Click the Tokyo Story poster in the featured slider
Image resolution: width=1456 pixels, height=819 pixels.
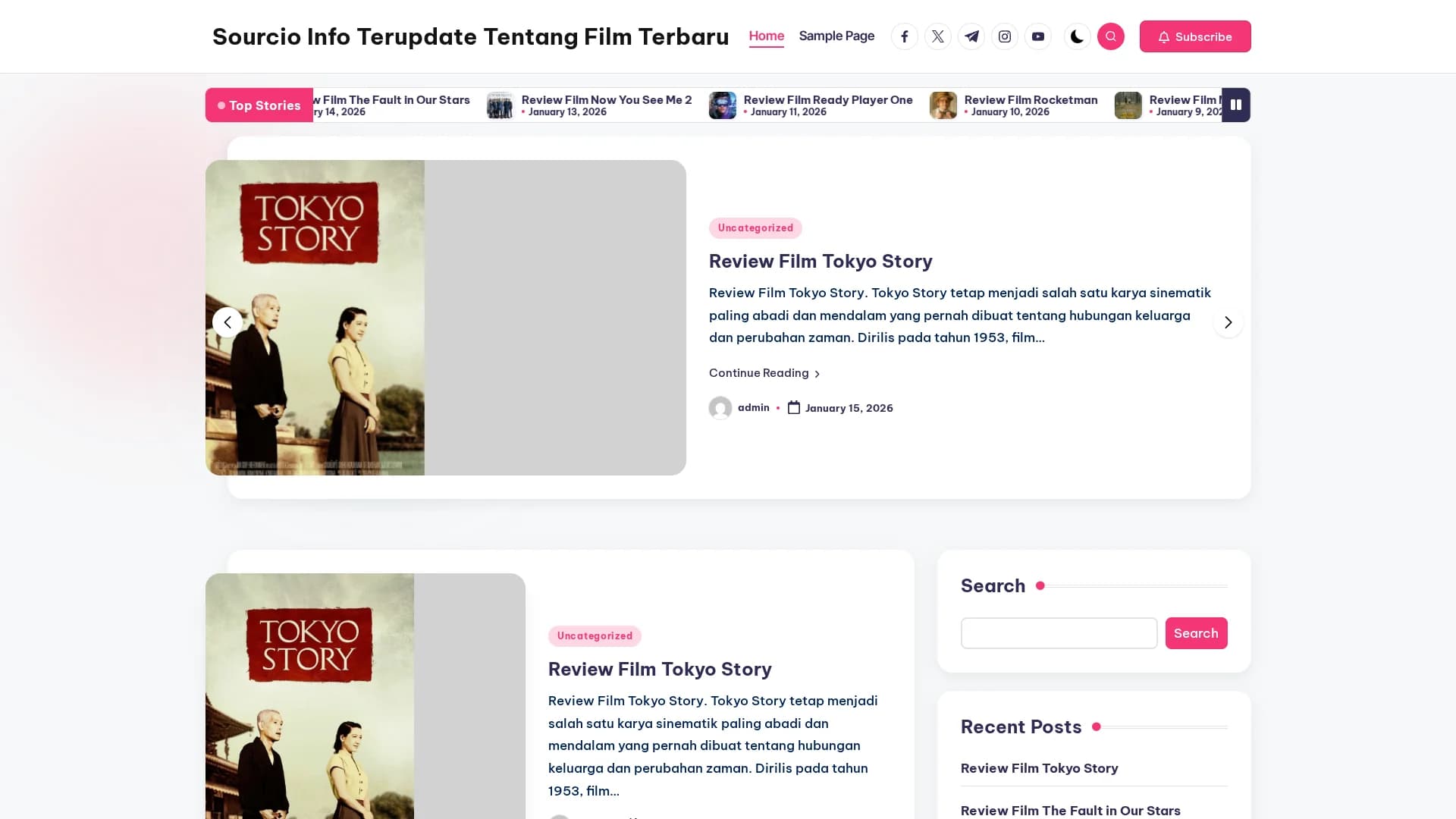[446, 318]
